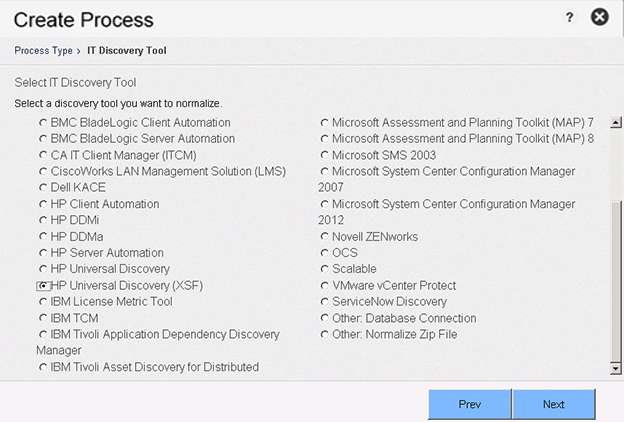Pick Dell KACE discovery tool
This screenshot has width=624, height=422.
pyautogui.click(x=43, y=188)
